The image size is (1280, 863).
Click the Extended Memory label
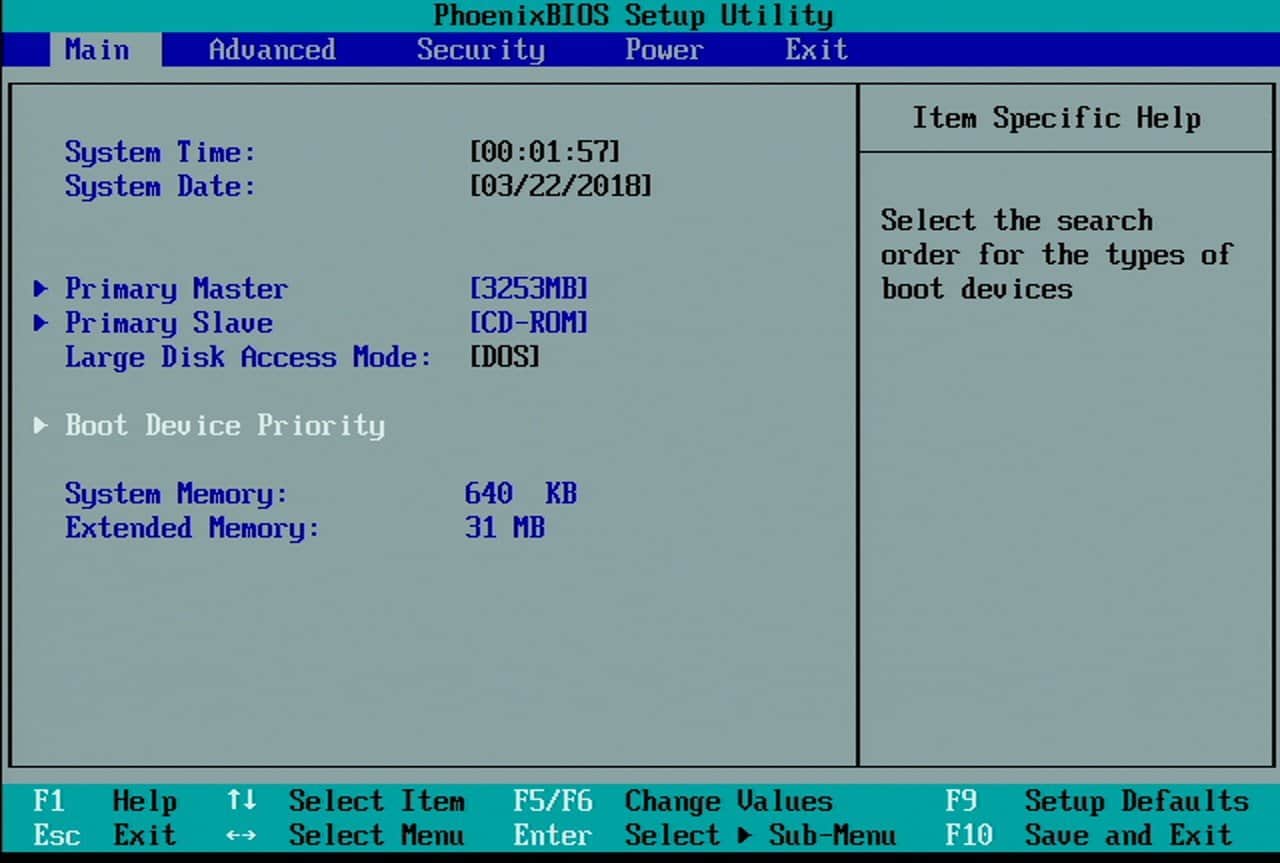click(x=192, y=529)
